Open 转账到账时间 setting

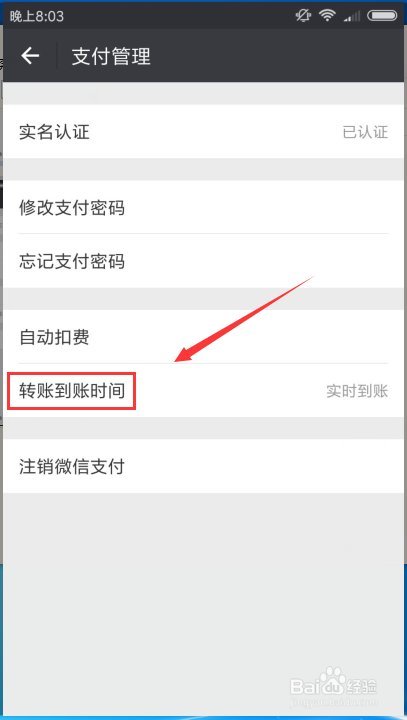pyautogui.click(x=204, y=391)
